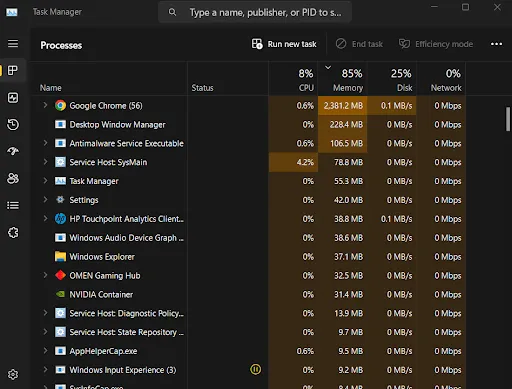The image size is (512, 389).
Task: Open the Startup apps sidebar page
Action: point(13,151)
